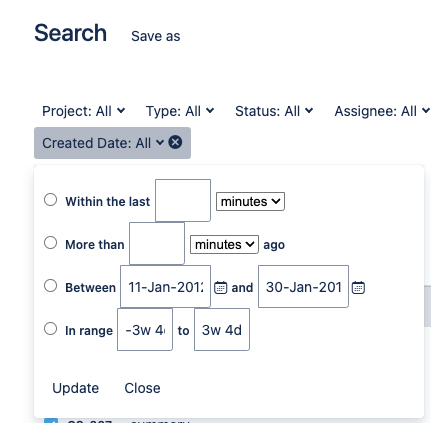The image size is (431, 423).
Task: Open minutes dropdown beside More than
Action: (x=224, y=244)
